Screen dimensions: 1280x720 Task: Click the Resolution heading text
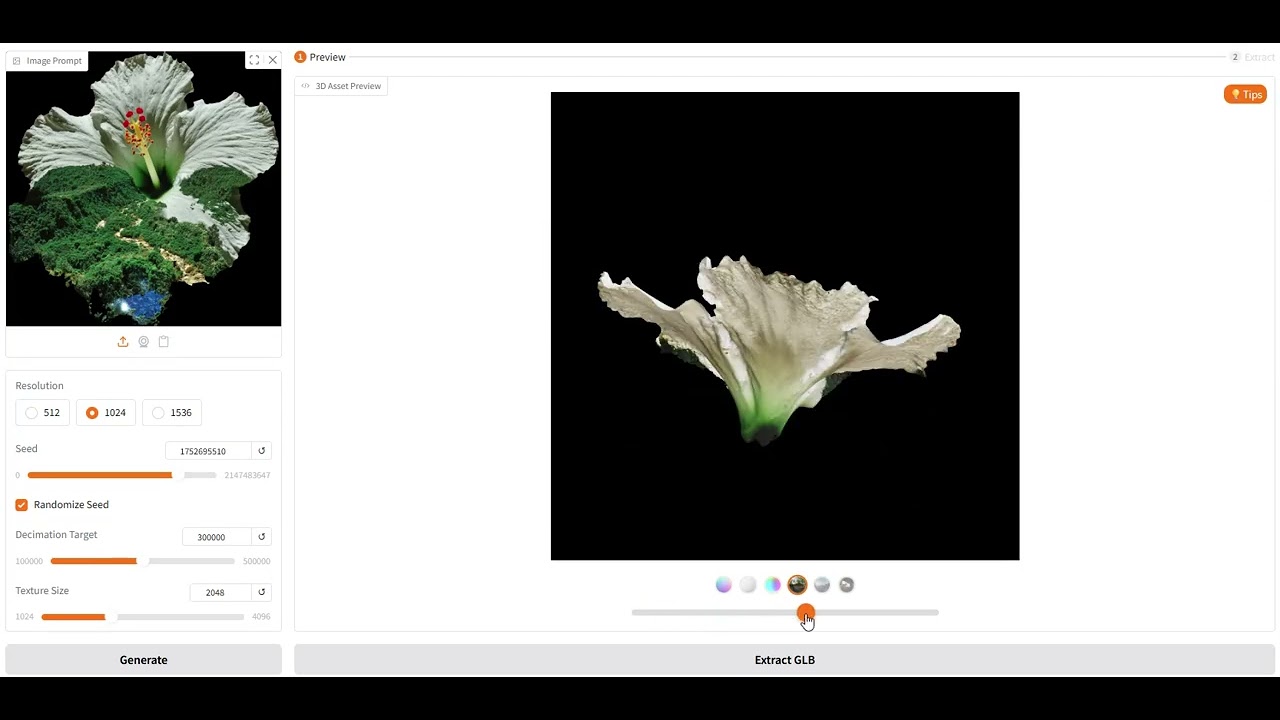pos(39,386)
